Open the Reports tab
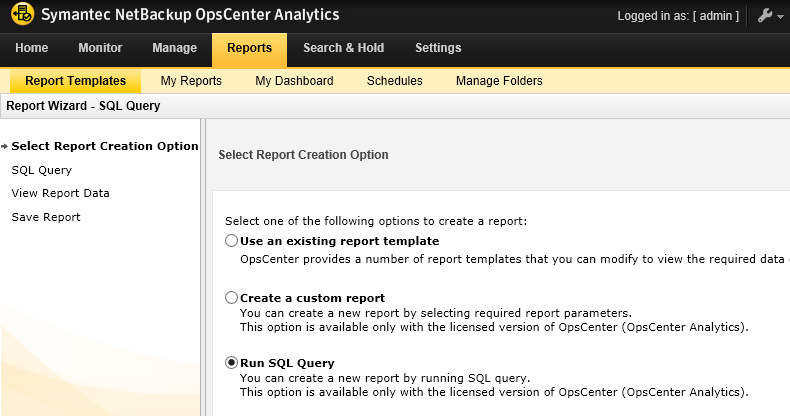 (249, 50)
